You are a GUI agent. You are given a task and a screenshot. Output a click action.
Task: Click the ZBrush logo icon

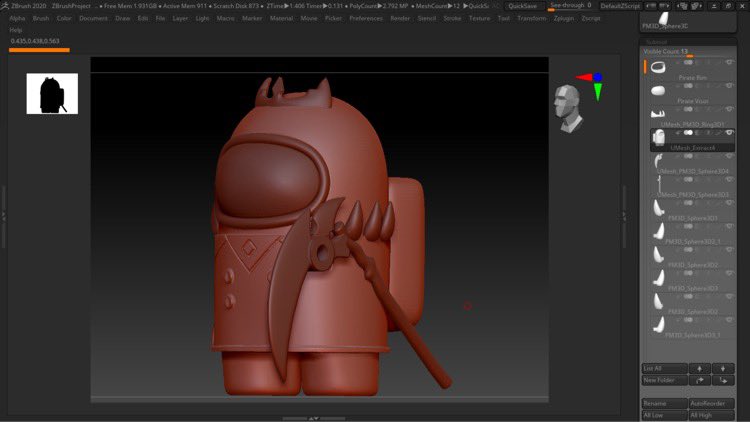point(5,6)
